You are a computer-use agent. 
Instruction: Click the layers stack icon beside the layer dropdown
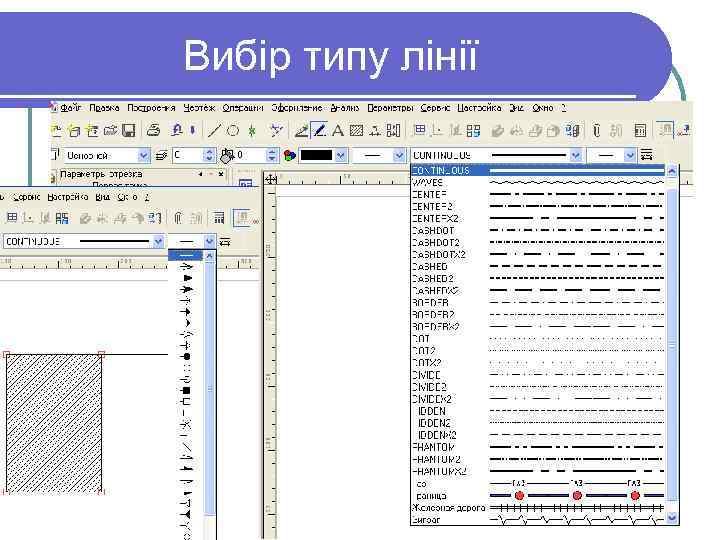[x=161, y=156]
